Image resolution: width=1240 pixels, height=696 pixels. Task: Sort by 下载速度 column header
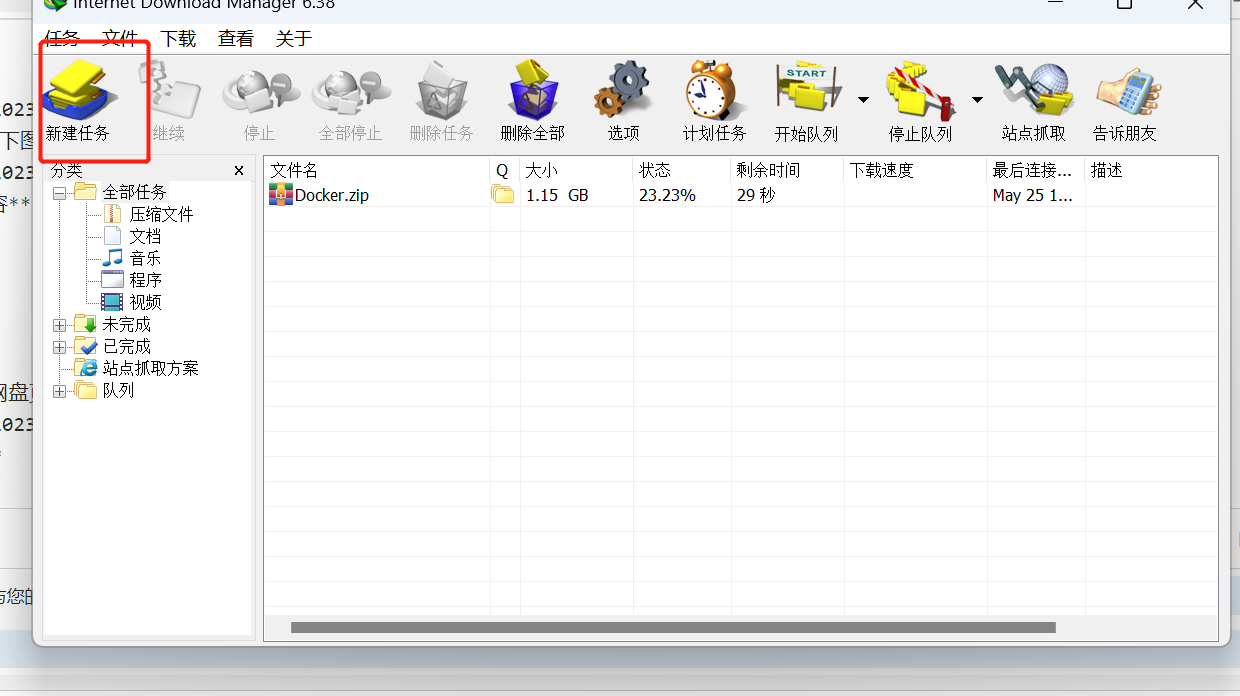(915, 170)
